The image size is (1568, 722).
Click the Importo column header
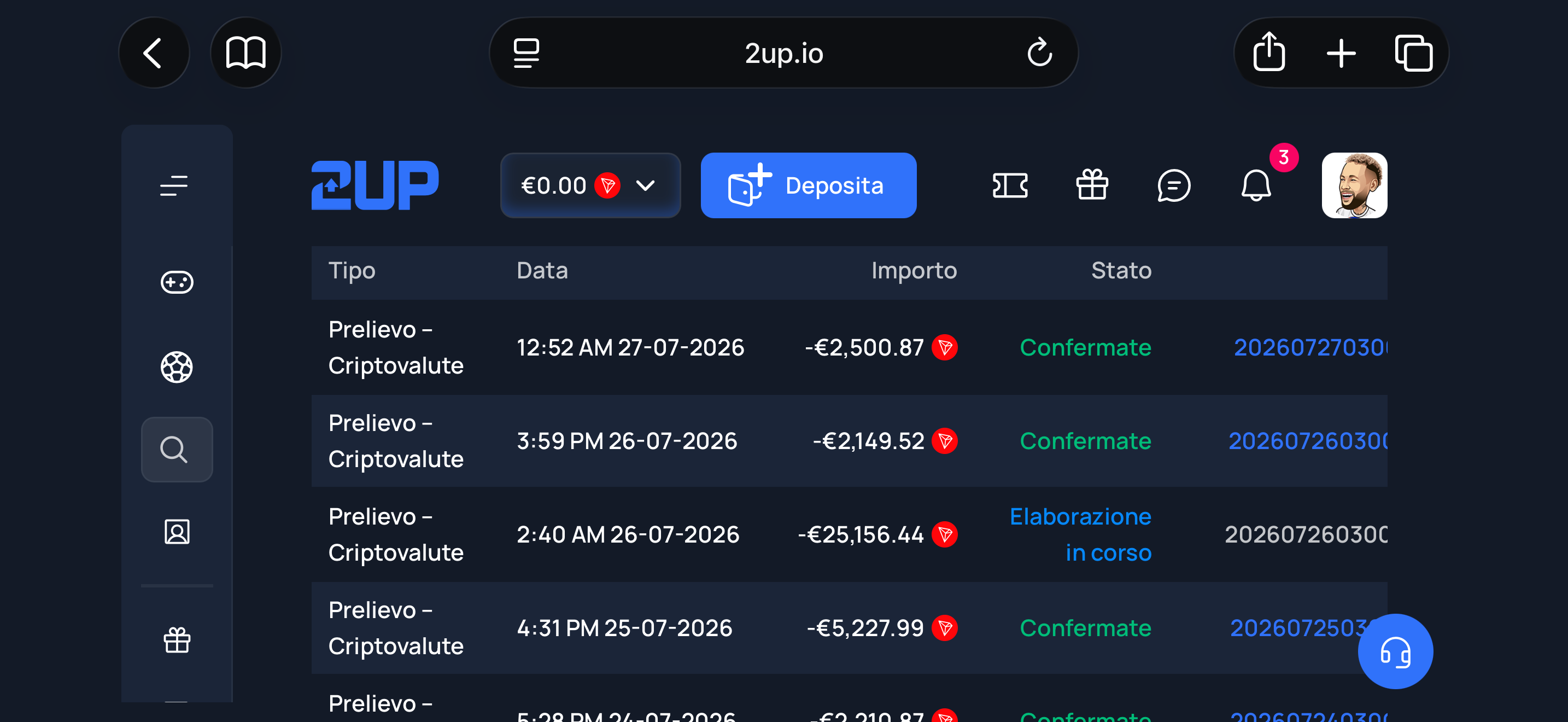(x=914, y=270)
